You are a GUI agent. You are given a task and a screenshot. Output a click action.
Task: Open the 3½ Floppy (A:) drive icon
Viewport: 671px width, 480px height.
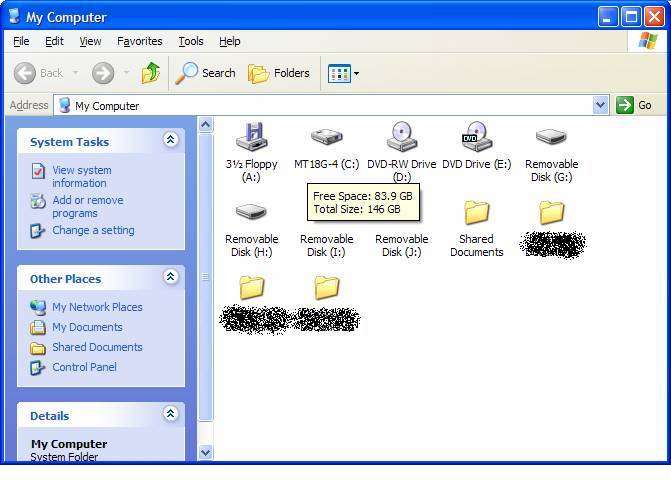tap(252, 137)
